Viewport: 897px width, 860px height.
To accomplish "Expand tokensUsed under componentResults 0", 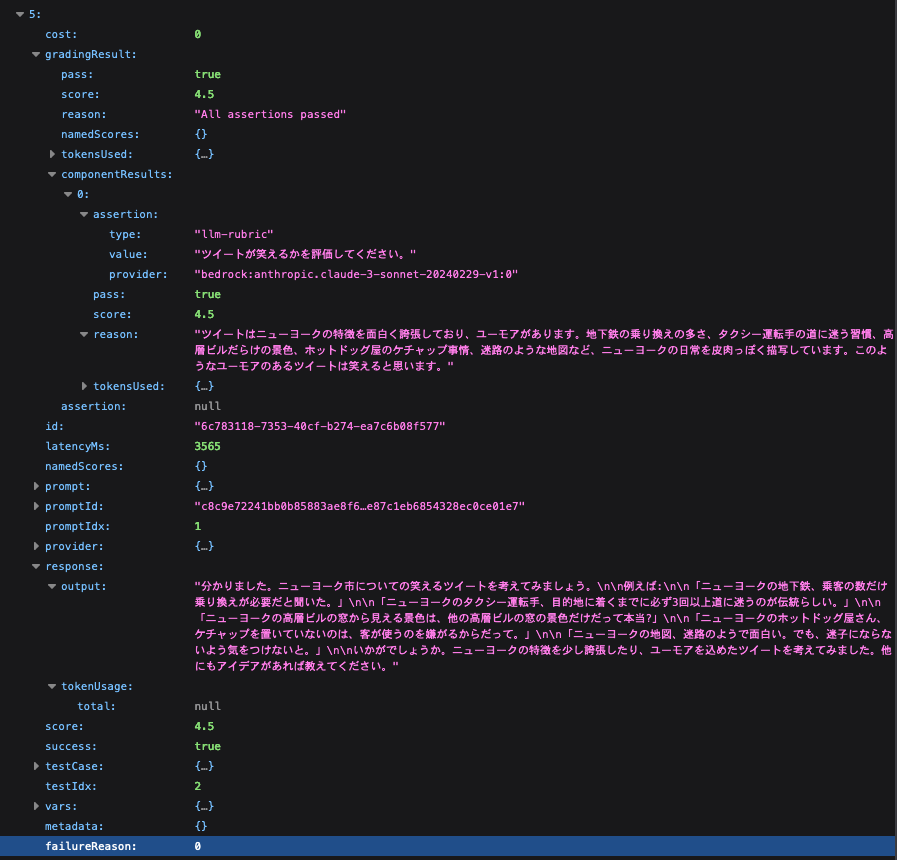I will [84, 386].
